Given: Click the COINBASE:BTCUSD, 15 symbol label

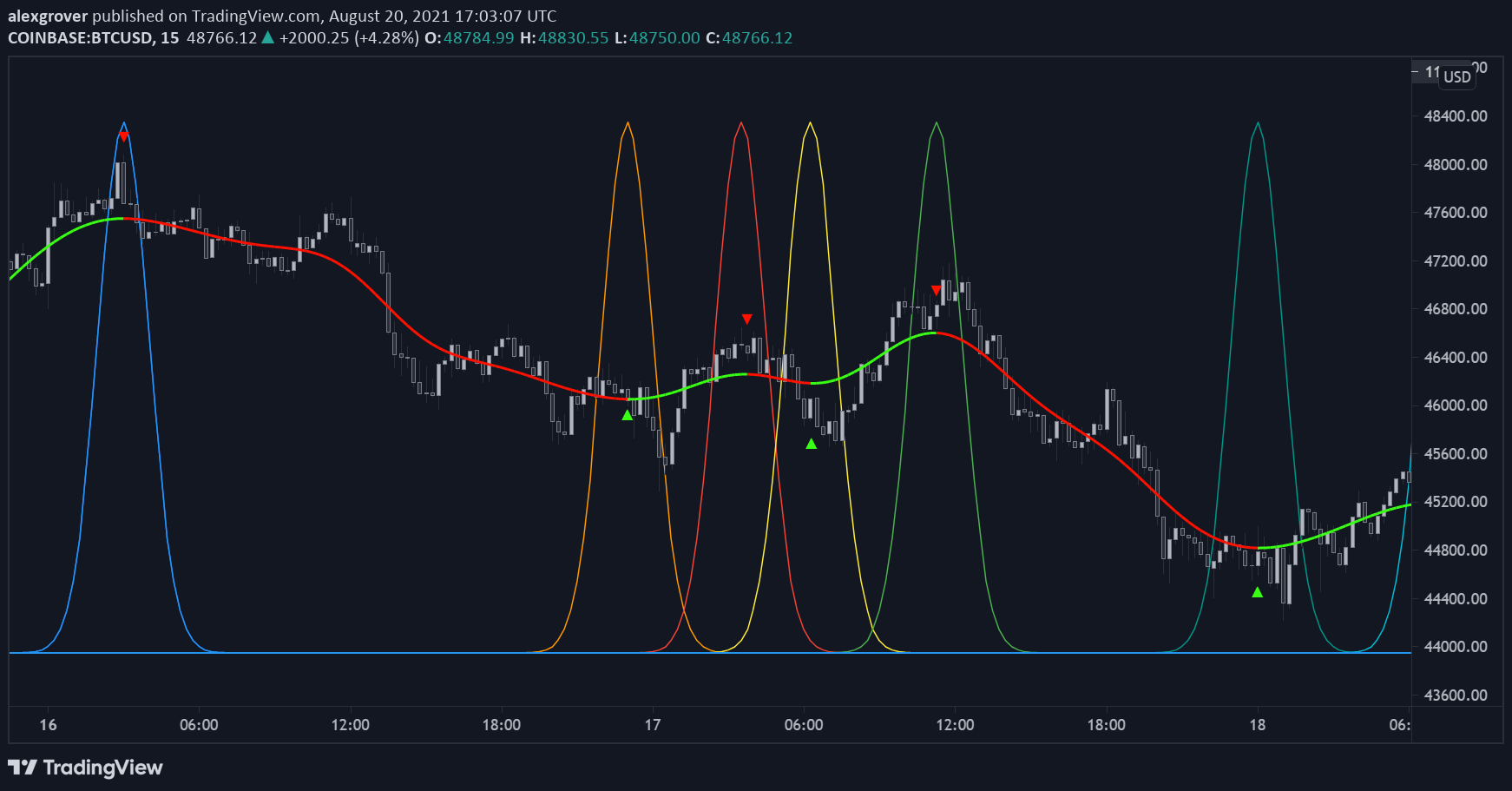Looking at the screenshot, I should pyautogui.click(x=93, y=37).
